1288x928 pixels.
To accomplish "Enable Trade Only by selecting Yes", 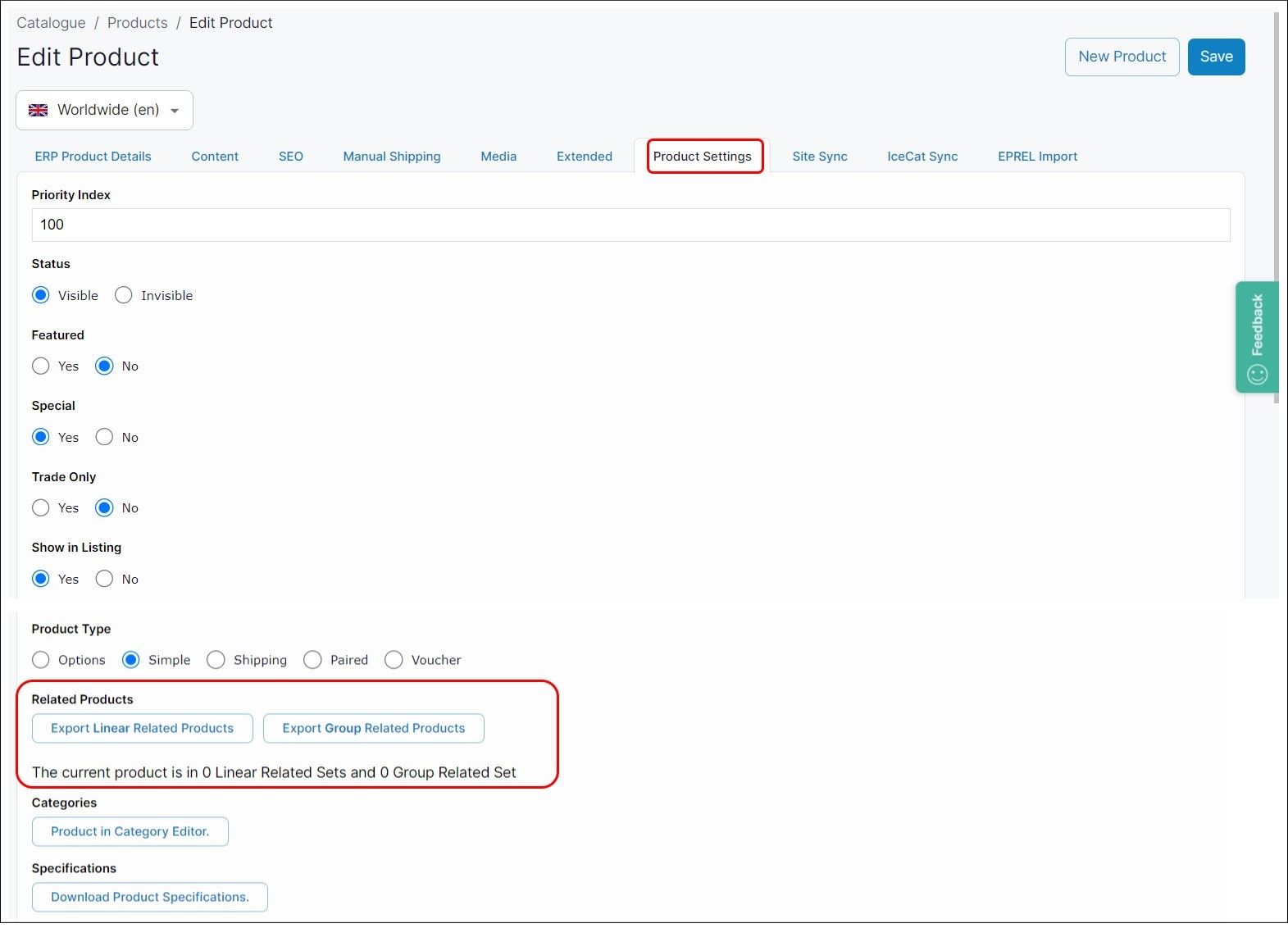I will (41, 508).
